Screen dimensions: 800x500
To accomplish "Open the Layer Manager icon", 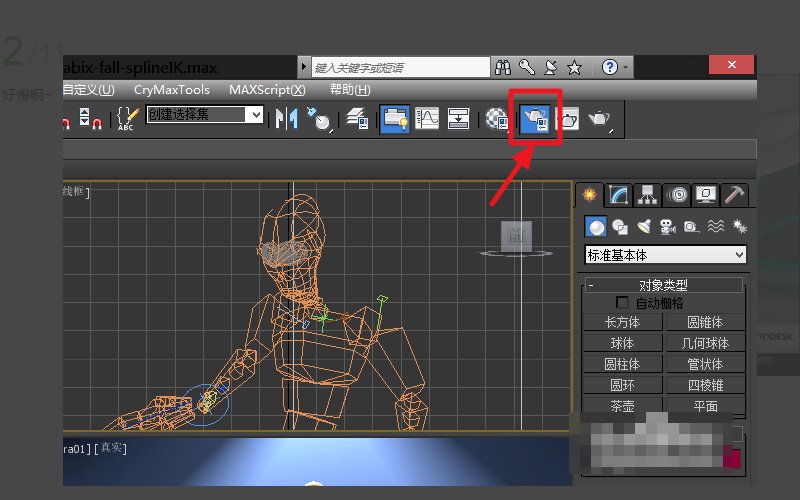I will tap(357, 119).
